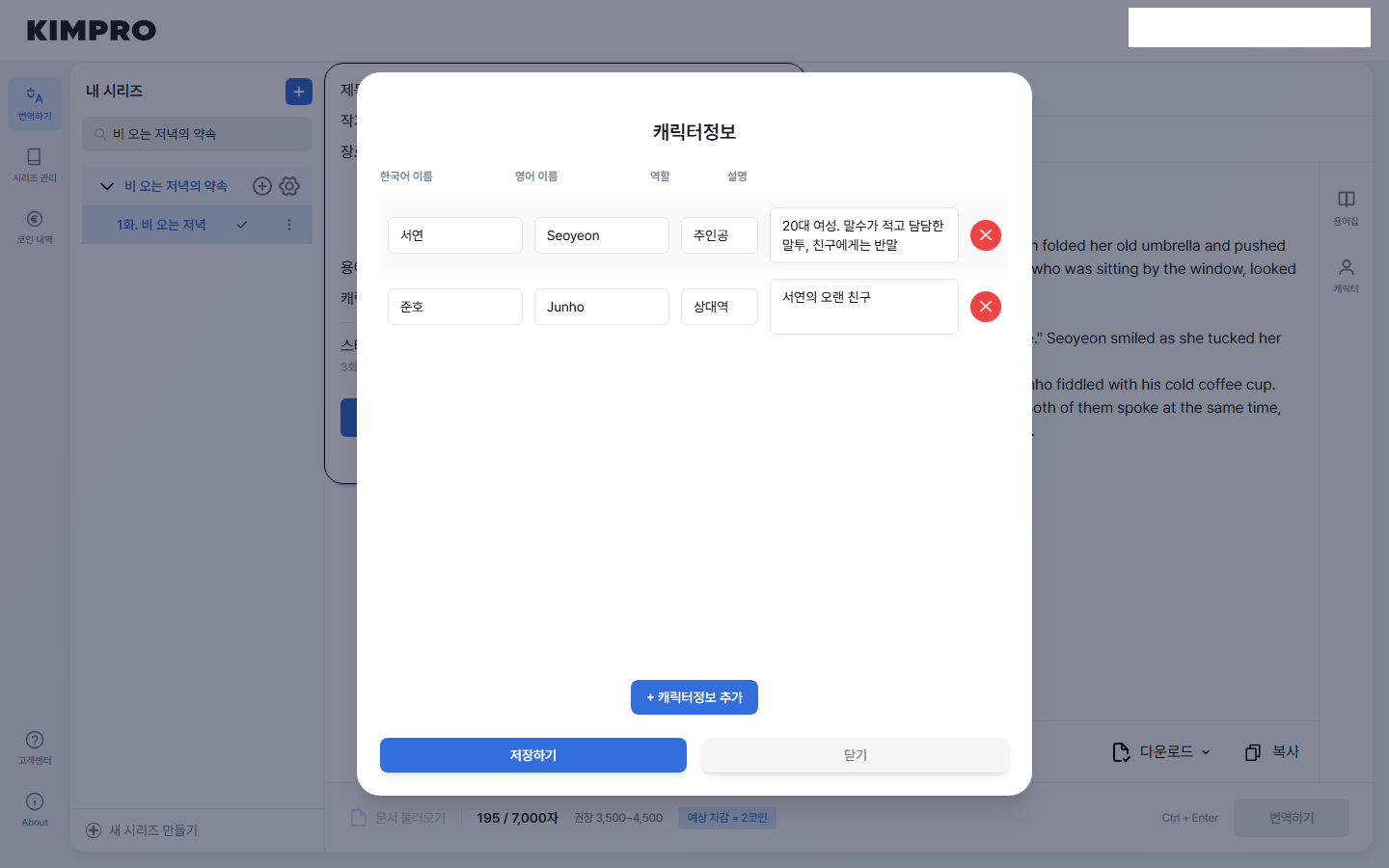Collapse the 비 오는 저녁의 약속 series
The width and height of the screenshot is (1389, 868).
tap(107, 186)
